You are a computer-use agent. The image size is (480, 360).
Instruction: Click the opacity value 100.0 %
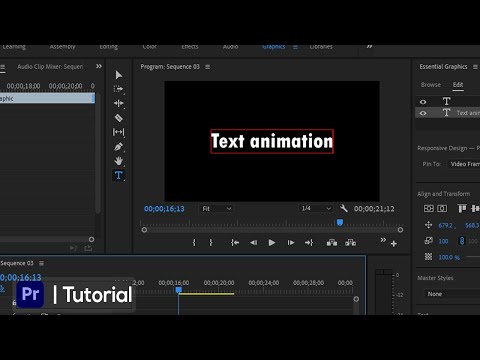pos(449,257)
